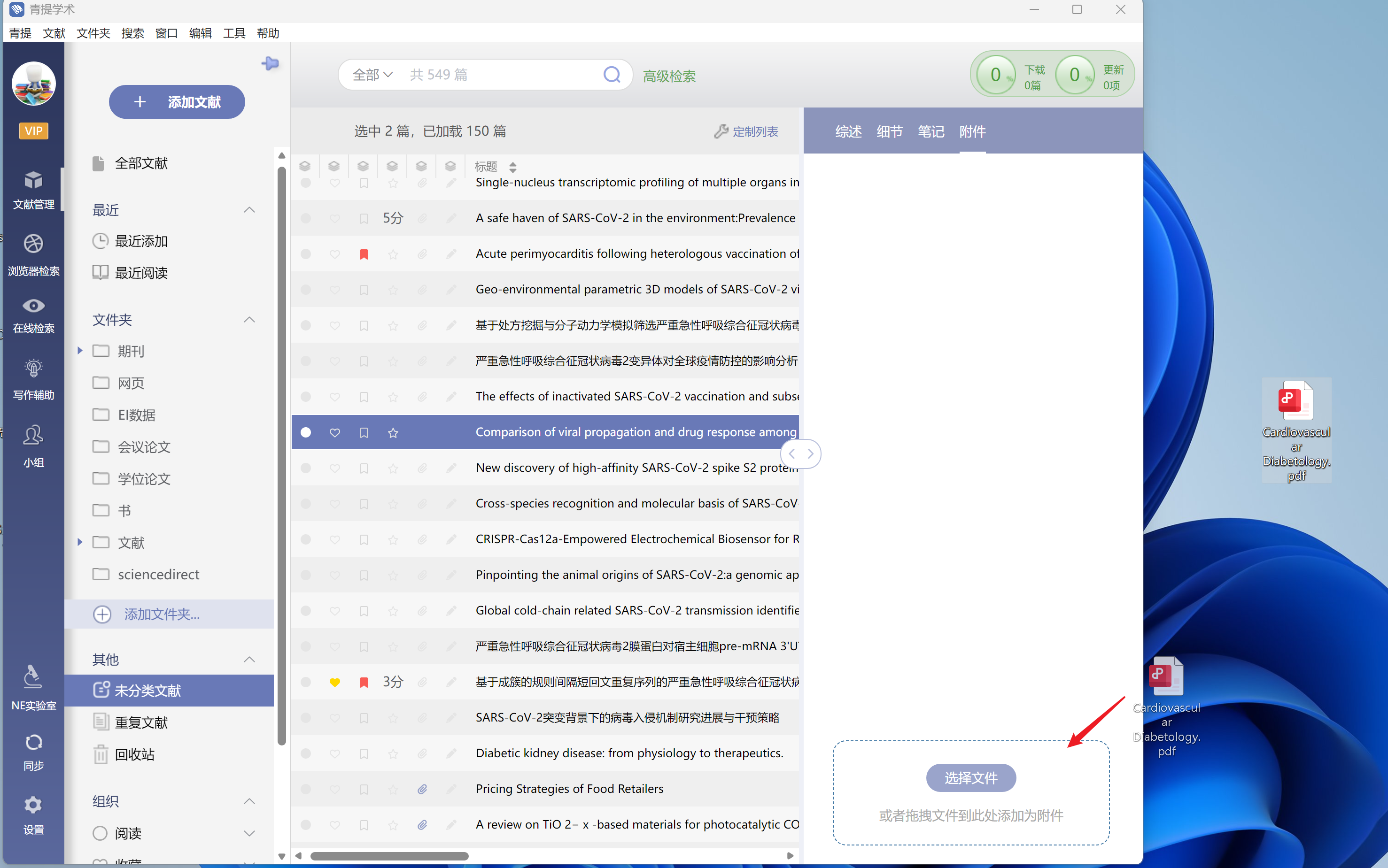
Task: Click the 选择文件 button
Action: tap(970, 778)
